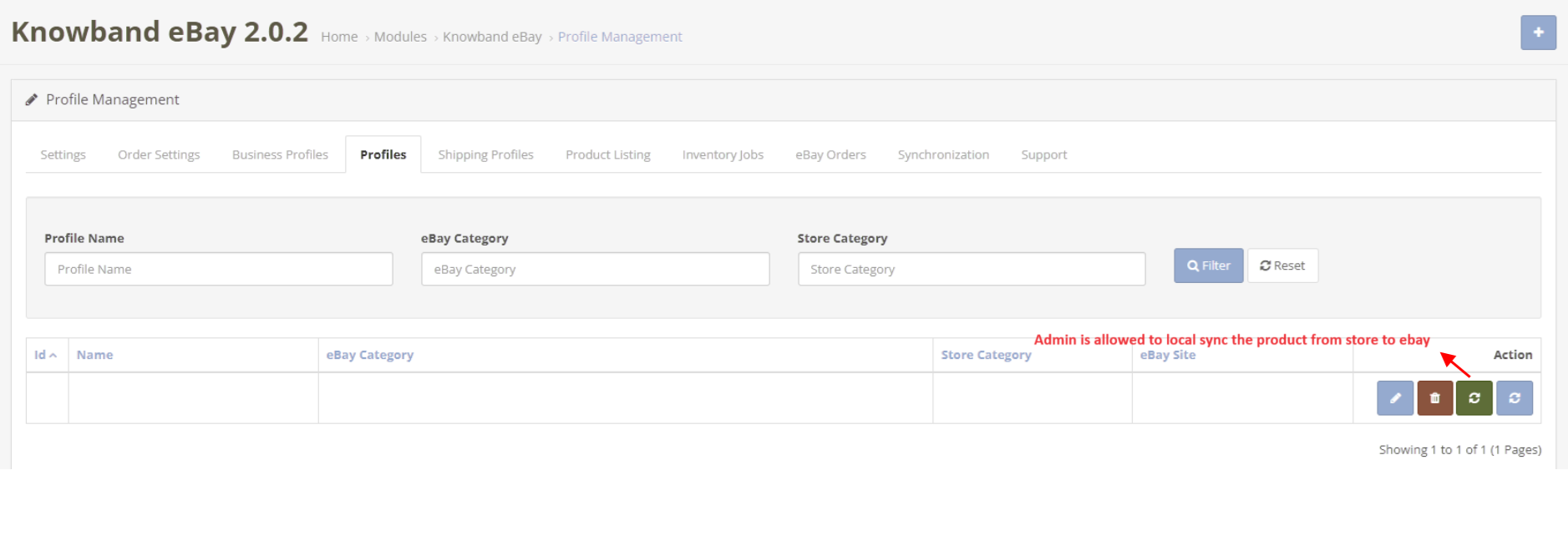Click the Filter button
This screenshot has height=541, width=1568.
click(1209, 265)
